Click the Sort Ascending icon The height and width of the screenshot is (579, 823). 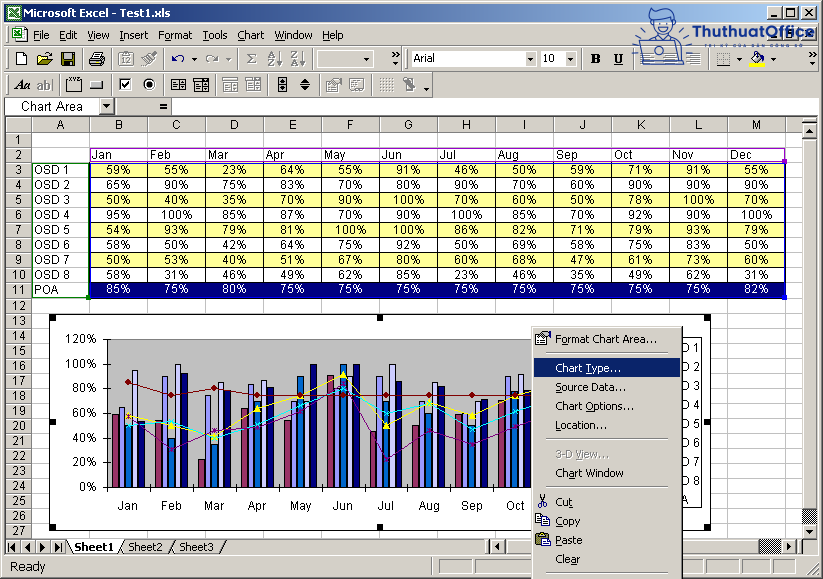[x=276, y=58]
